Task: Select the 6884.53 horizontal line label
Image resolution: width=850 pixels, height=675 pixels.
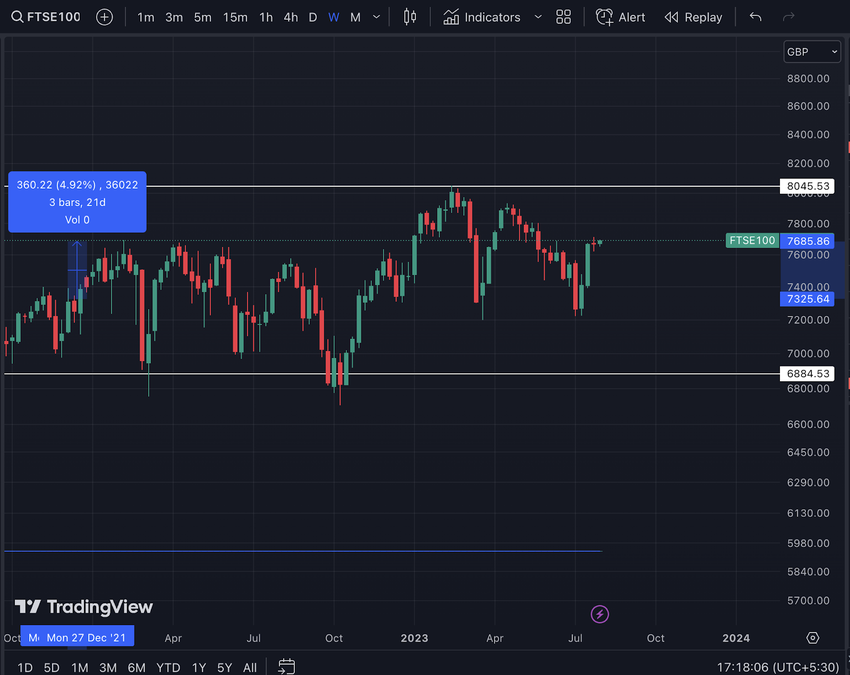Action: 807,374
